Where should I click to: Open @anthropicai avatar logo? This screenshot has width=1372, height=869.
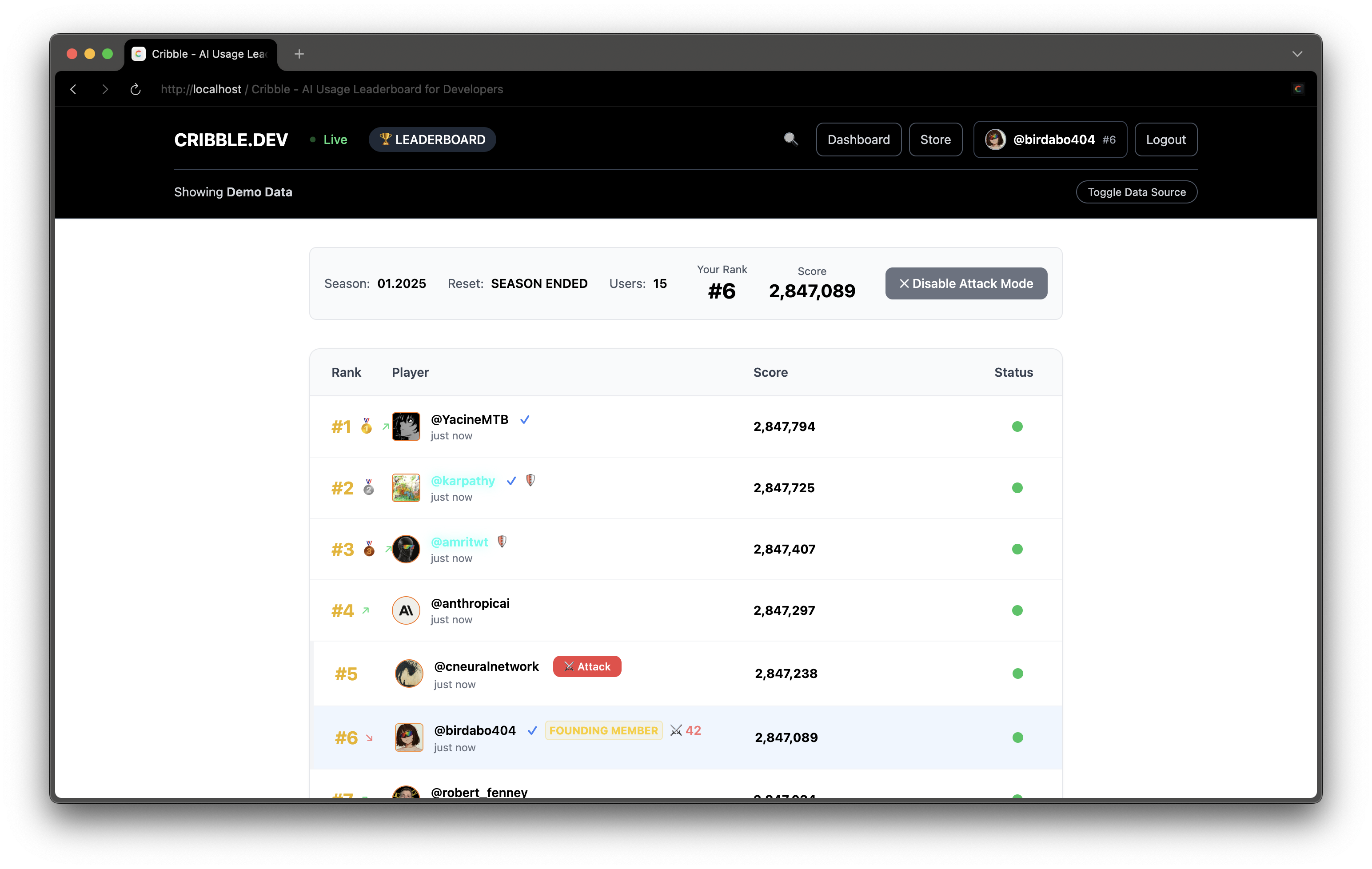406,610
